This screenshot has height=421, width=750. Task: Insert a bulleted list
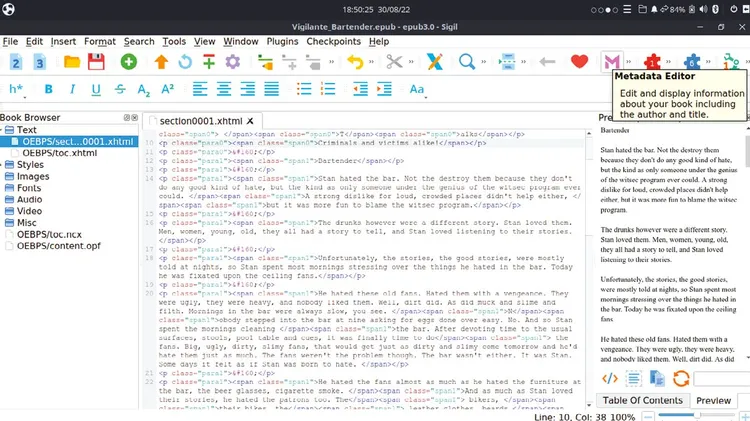[x=304, y=89]
